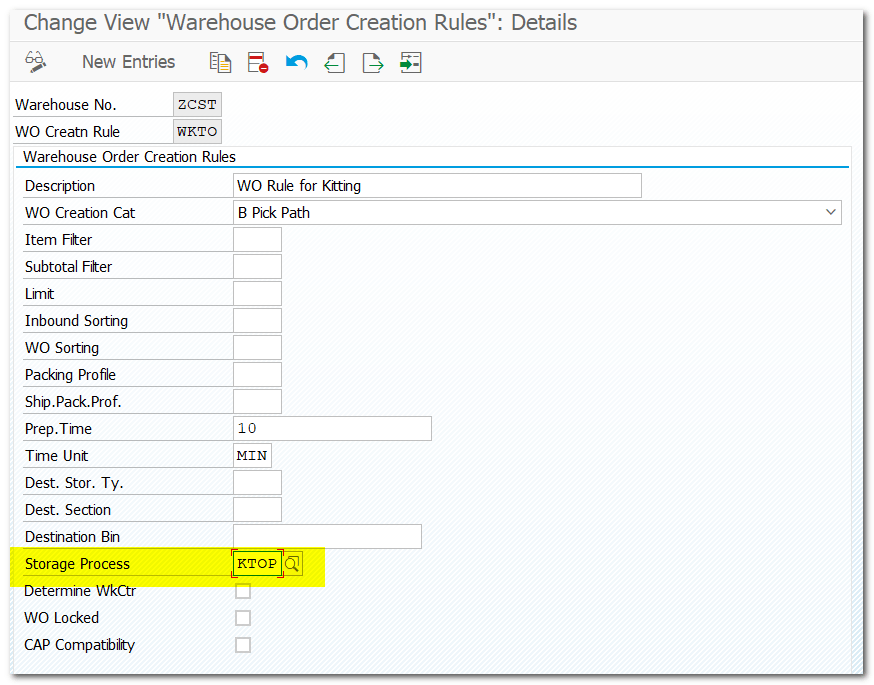This screenshot has width=874, height=685.
Task: Click the Storage Process field containing KTOP
Action: 256,564
